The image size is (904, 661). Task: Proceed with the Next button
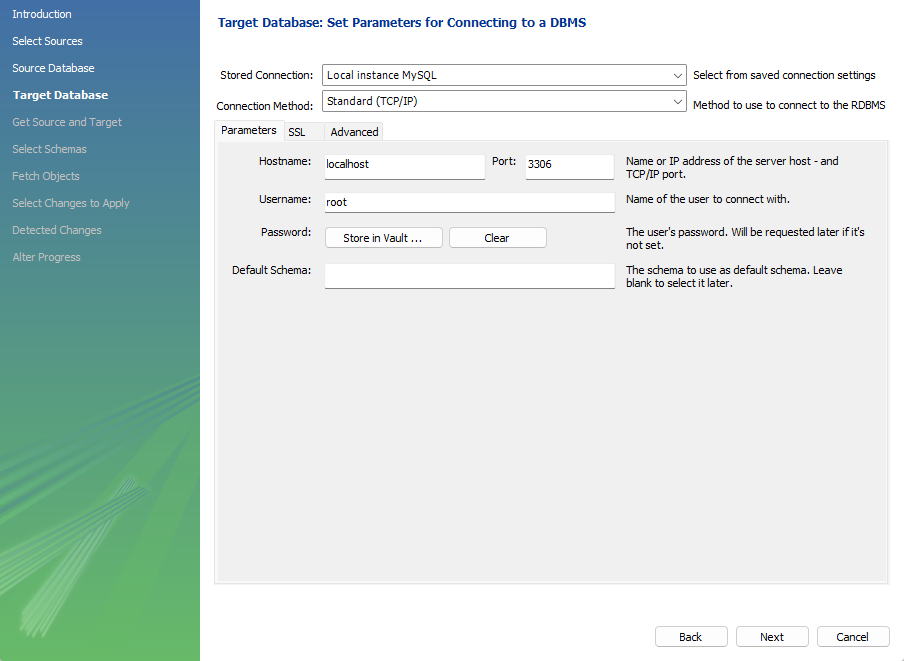(x=772, y=637)
